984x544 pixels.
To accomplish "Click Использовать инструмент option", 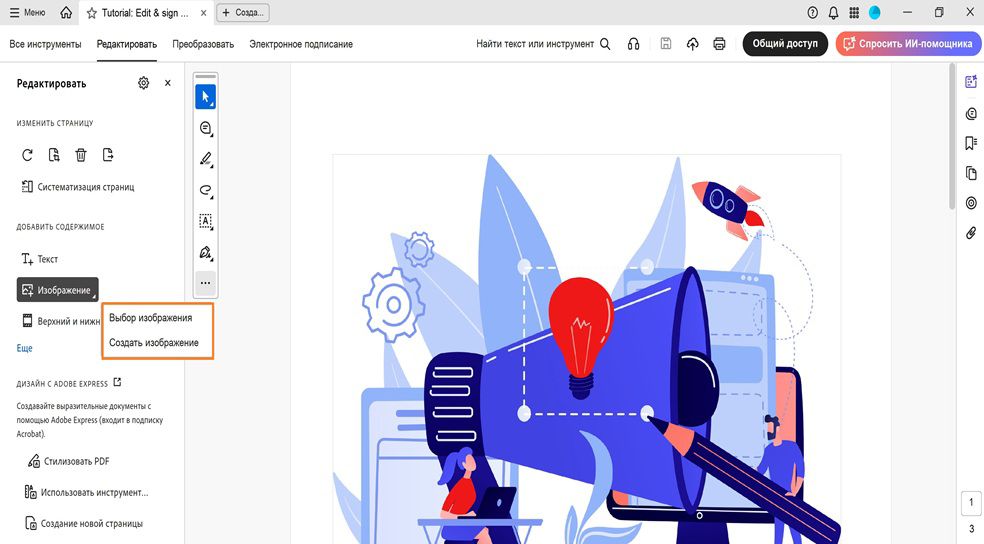I will 86,492.
